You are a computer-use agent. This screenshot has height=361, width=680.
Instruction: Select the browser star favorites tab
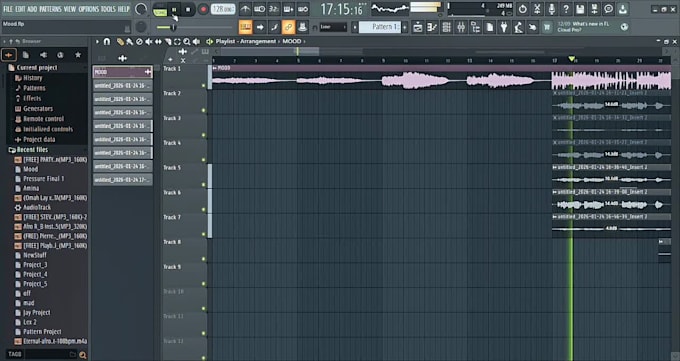[78, 55]
